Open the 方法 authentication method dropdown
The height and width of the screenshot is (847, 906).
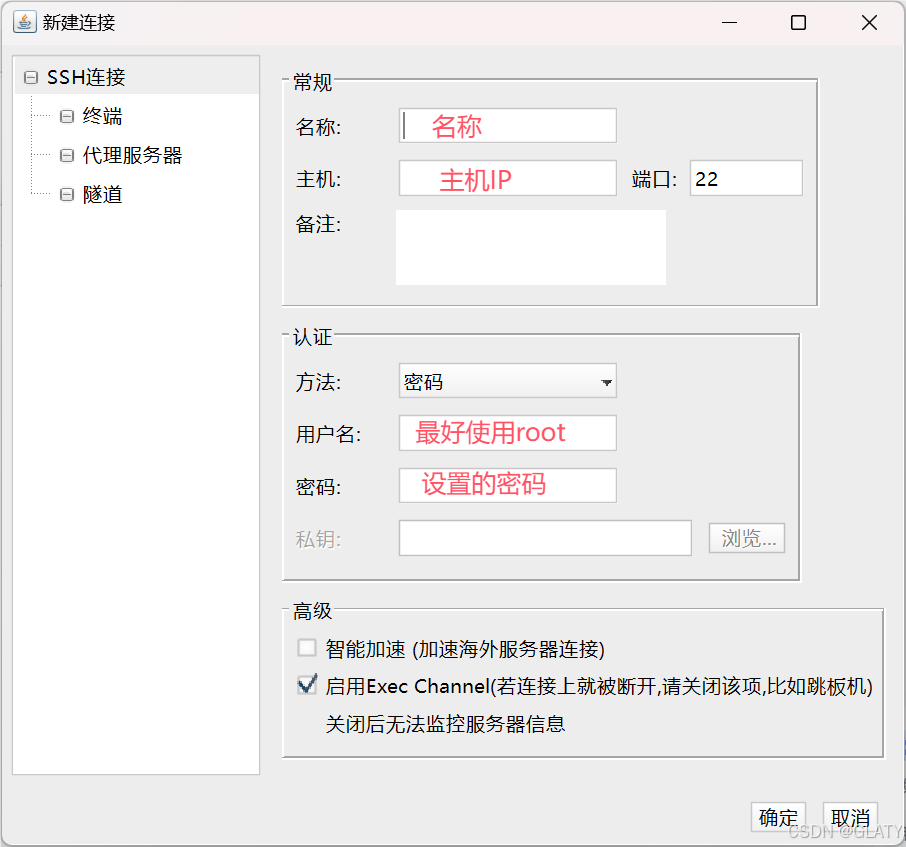point(507,381)
